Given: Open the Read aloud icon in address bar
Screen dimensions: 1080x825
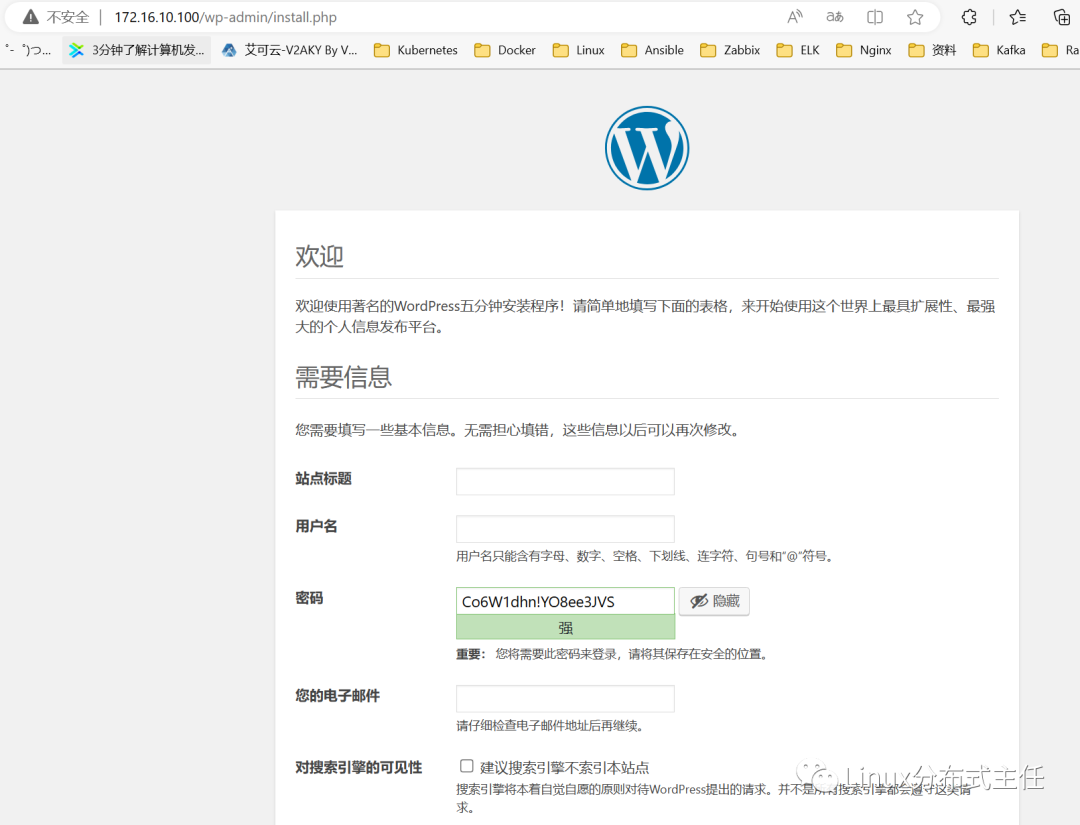Looking at the screenshot, I should pos(795,17).
